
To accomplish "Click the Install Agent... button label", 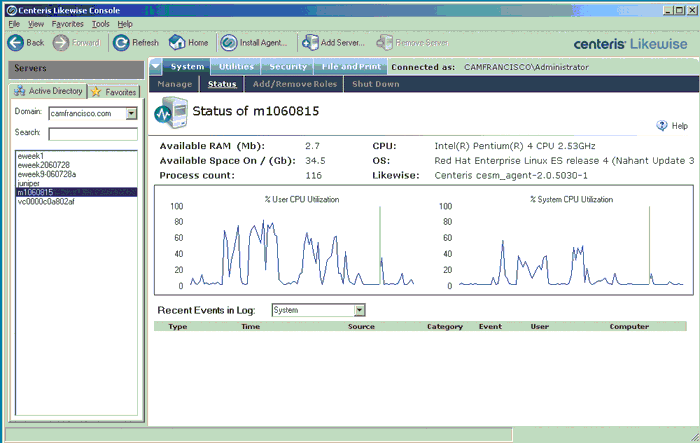I will [x=263, y=43].
